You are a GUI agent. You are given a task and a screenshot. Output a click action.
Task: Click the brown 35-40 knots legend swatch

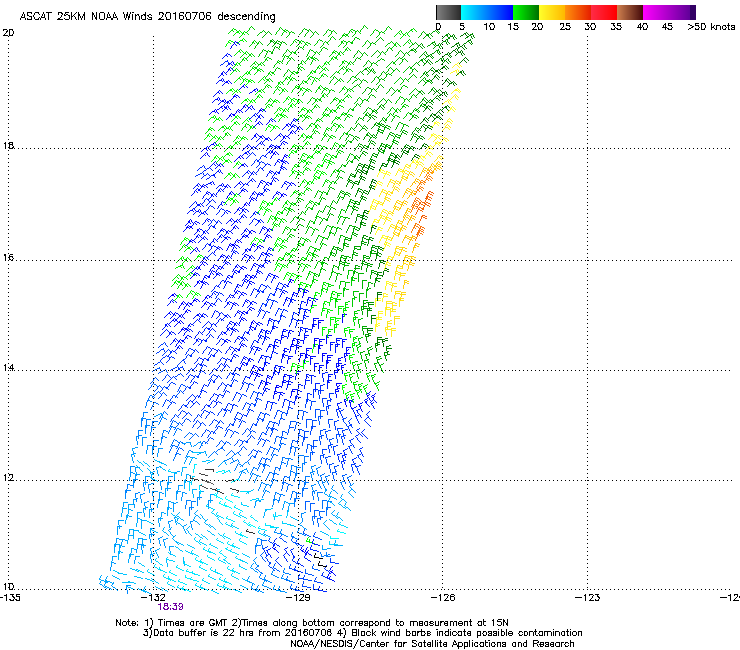click(630, 12)
